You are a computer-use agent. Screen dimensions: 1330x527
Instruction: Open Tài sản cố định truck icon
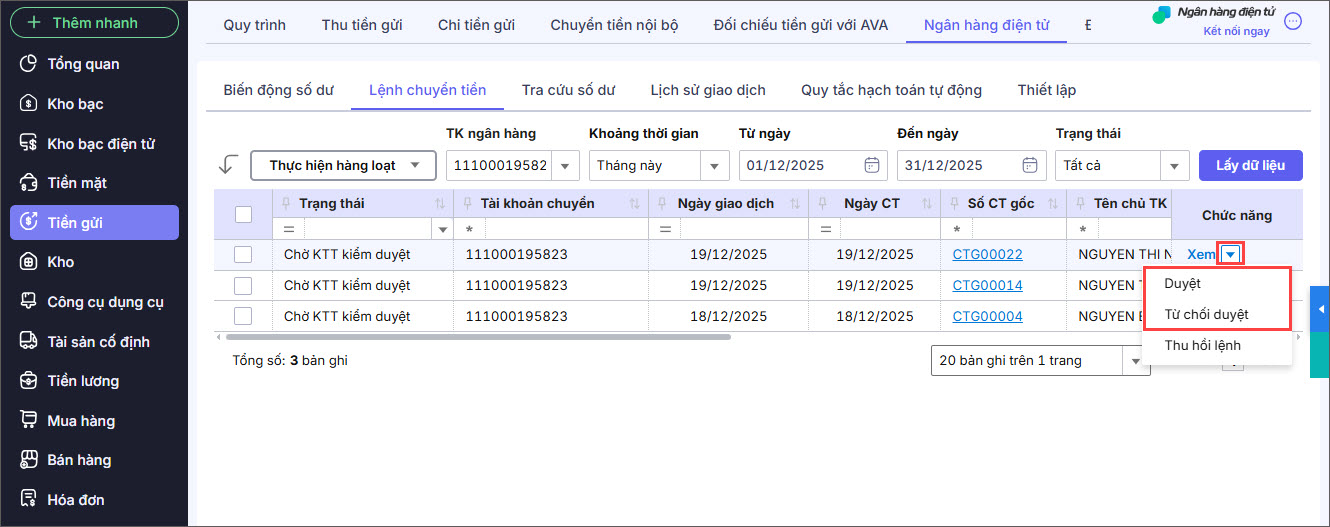click(x=29, y=341)
